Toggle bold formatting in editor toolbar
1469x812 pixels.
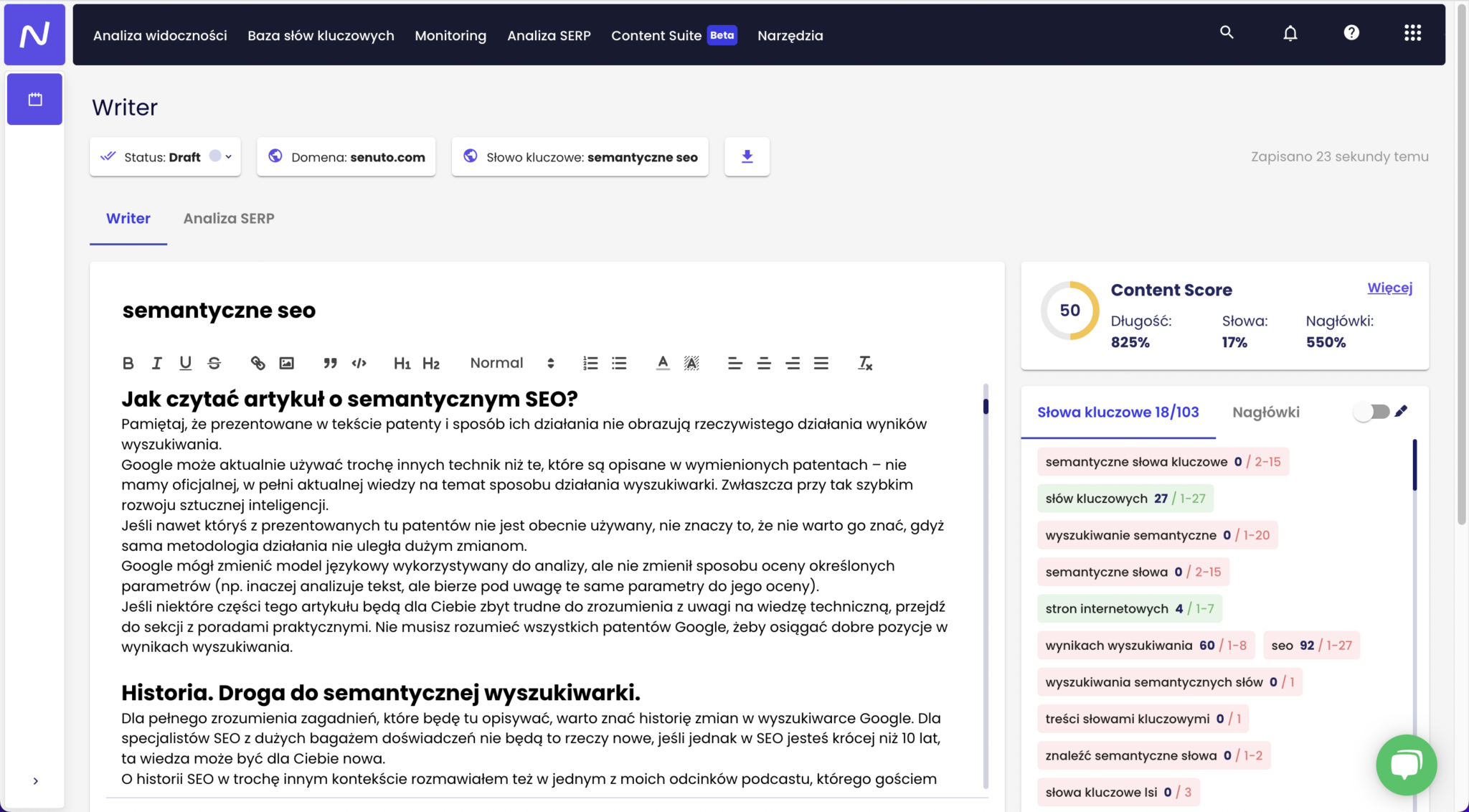(x=128, y=363)
